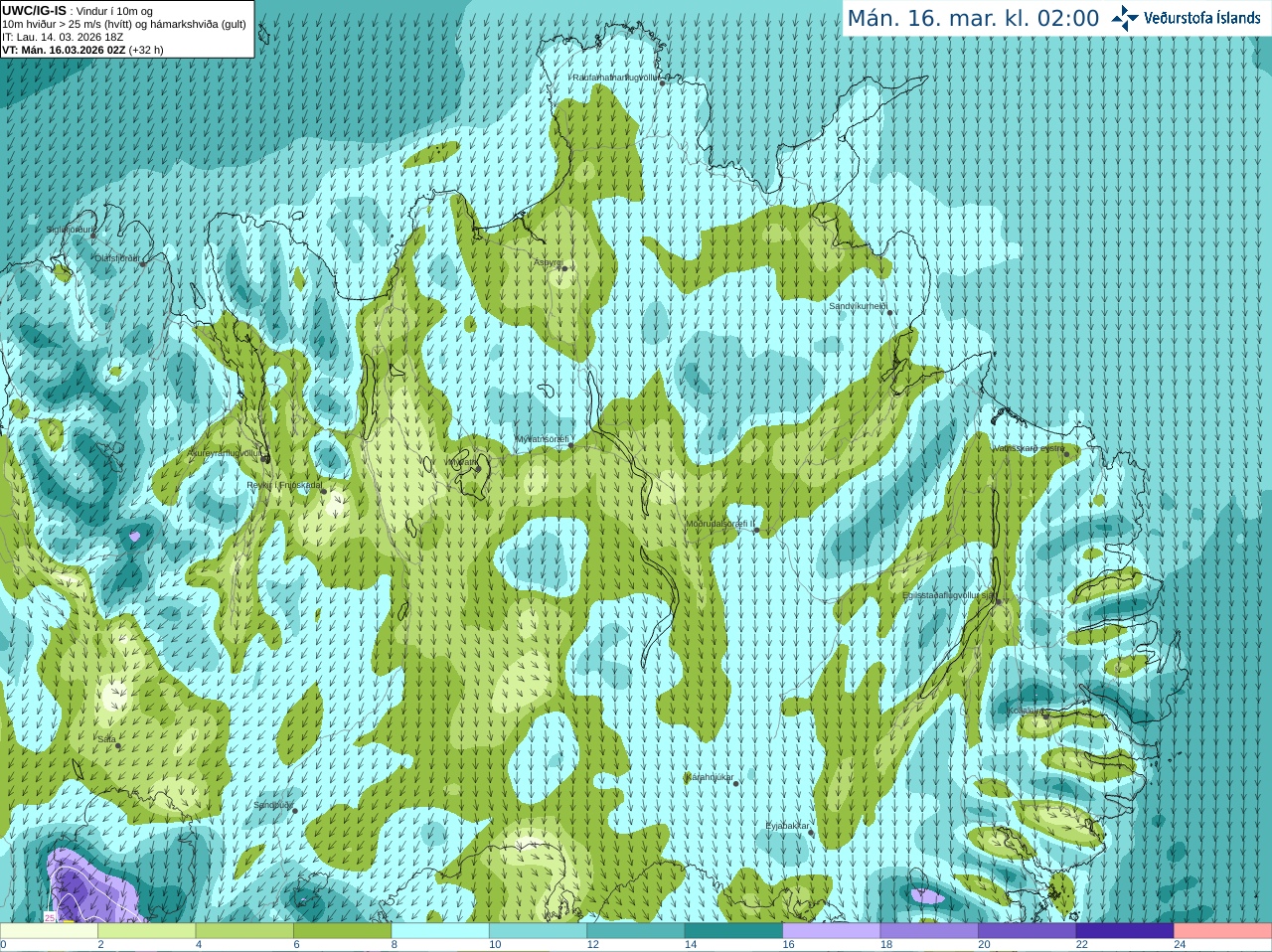Screen dimensions: 1272x952
Task: Click the 4–6 m/s green legend swatch
Action: (x=244, y=931)
